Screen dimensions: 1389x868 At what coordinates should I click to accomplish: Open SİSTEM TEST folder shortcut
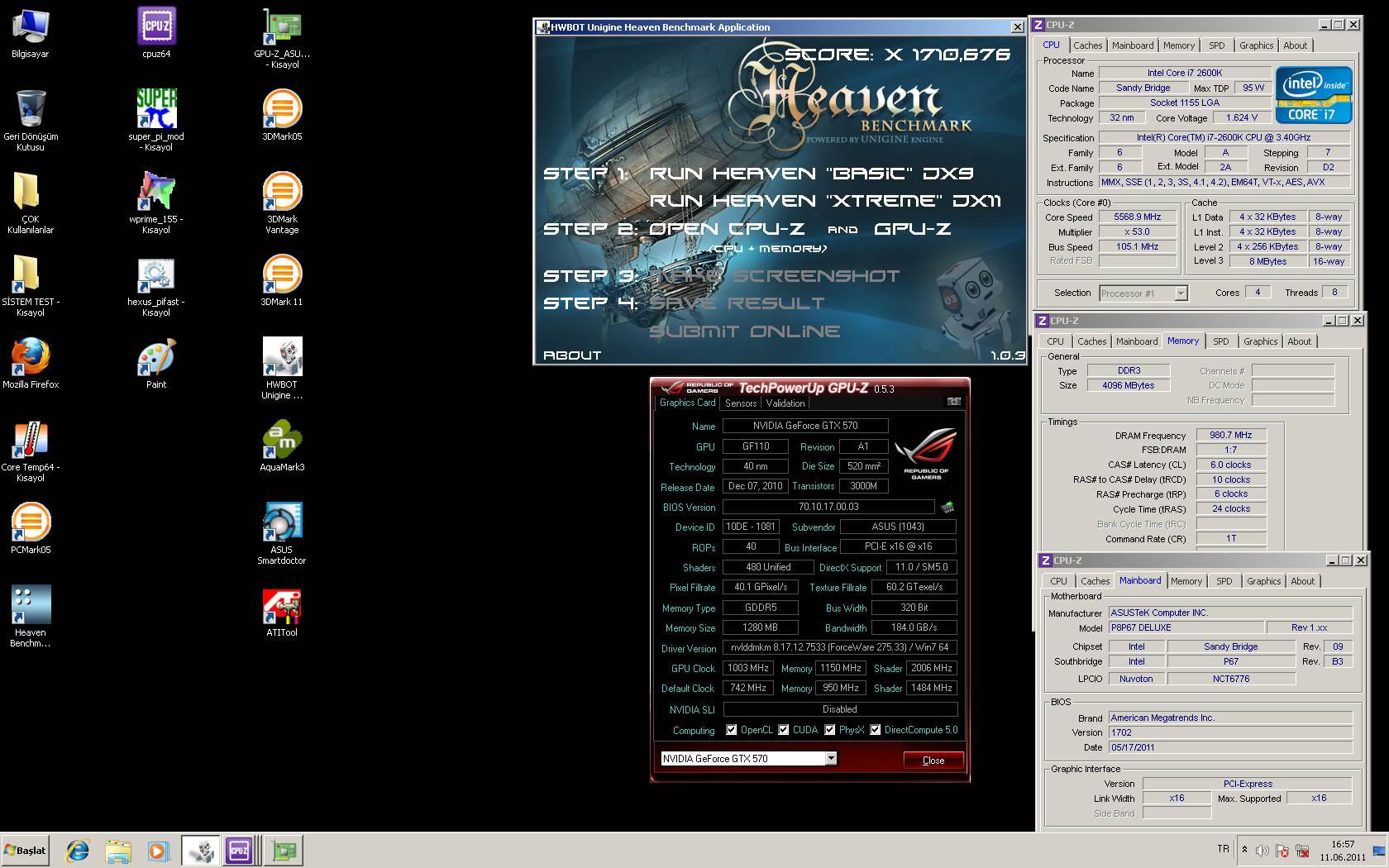click(x=31, y=286)
